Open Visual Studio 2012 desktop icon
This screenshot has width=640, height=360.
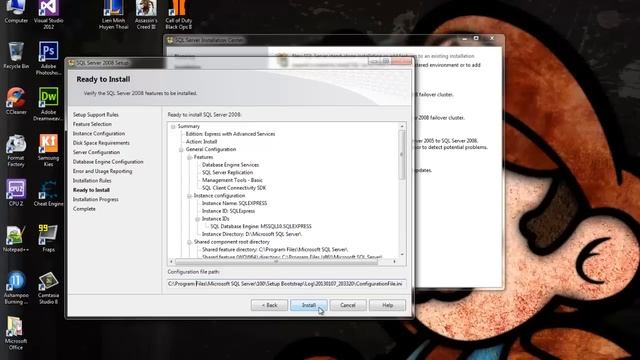[48, 15]
